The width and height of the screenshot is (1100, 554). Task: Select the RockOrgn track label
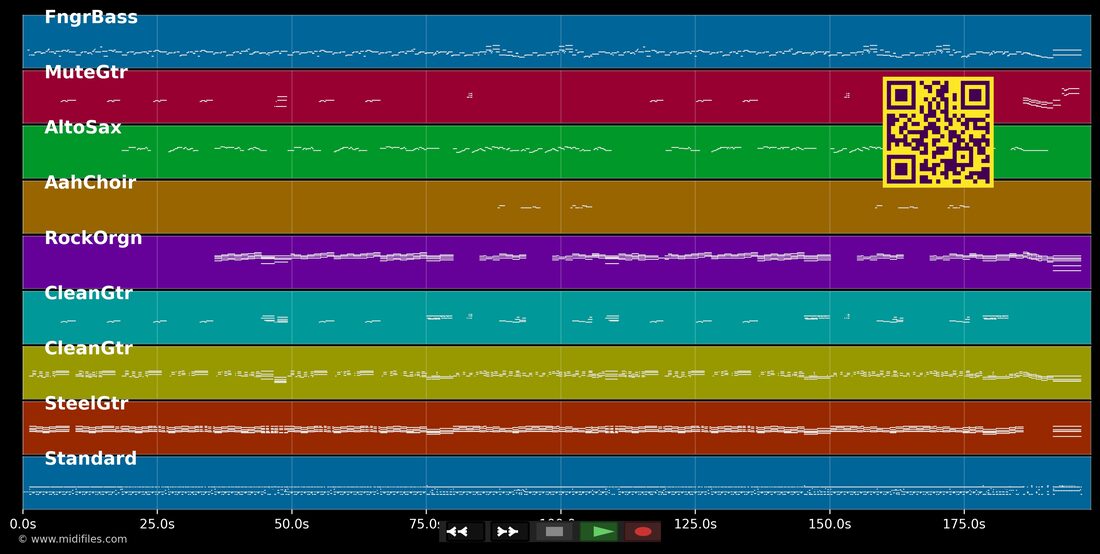coord(93,238)
